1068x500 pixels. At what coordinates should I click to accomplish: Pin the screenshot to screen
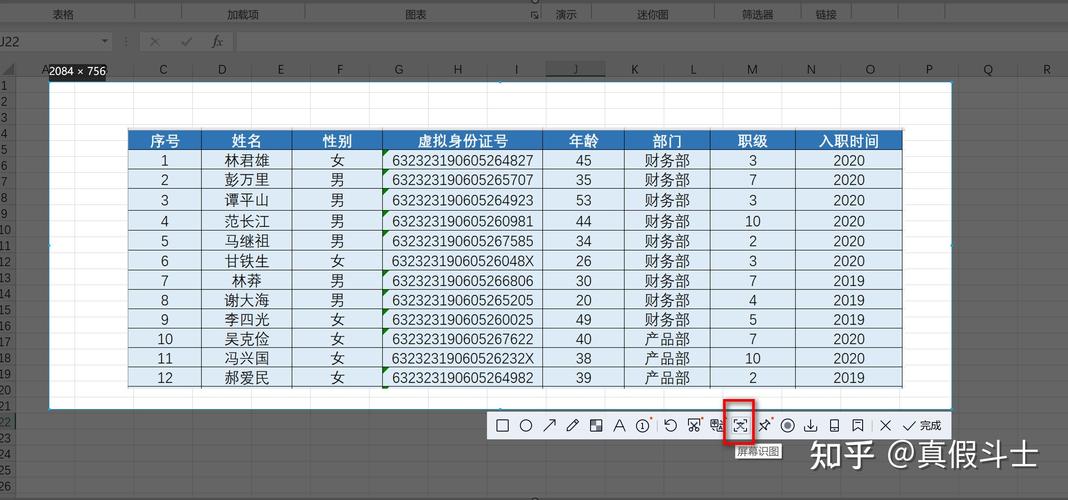[764, 426]
